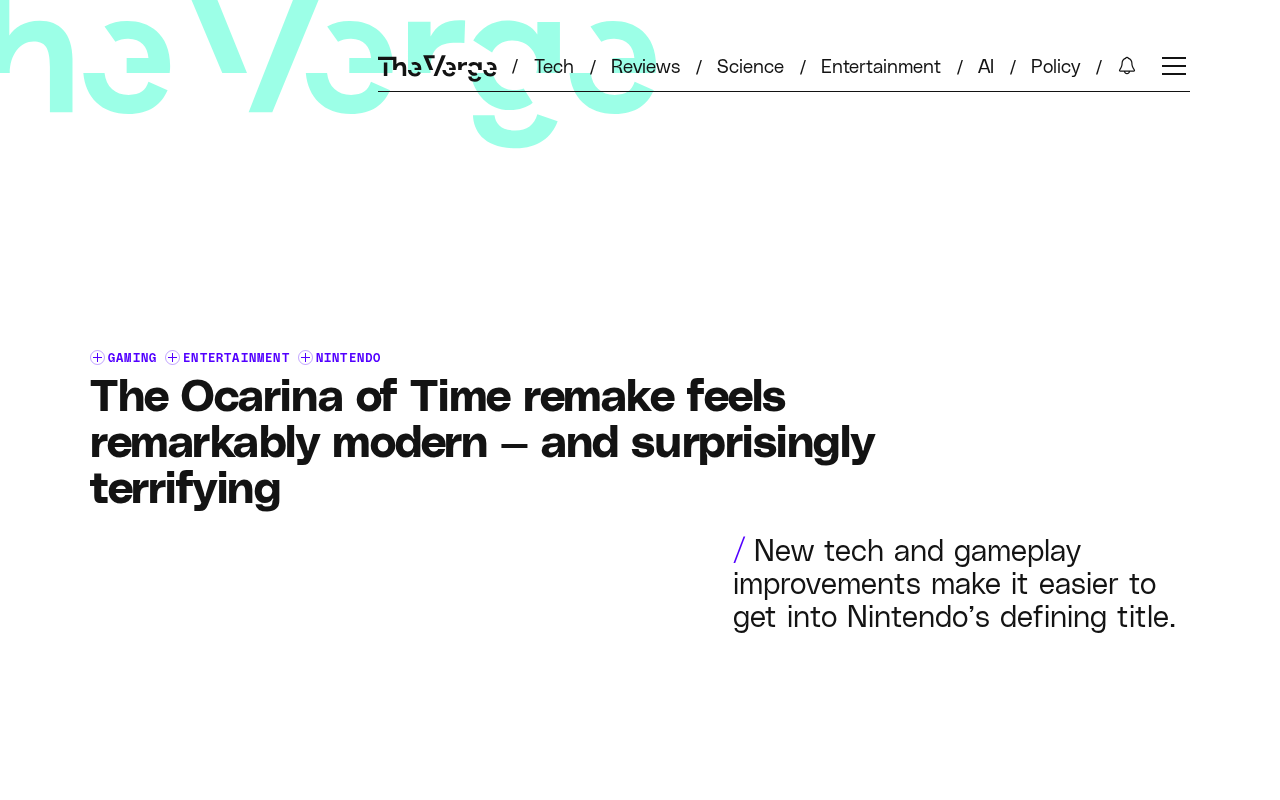Go to the Science section
1280x800 pixels.
(x=750, y=66)
